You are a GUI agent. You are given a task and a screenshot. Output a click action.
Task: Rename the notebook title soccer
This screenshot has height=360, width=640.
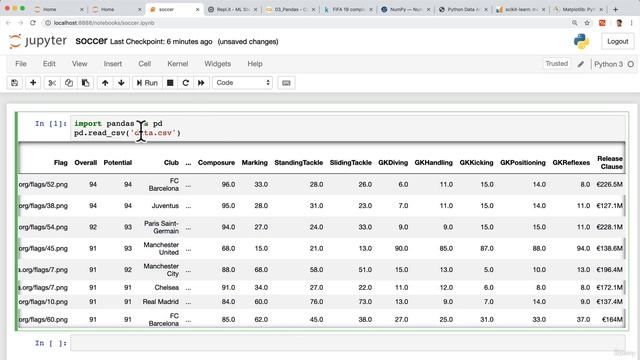[x=91, y=41]
